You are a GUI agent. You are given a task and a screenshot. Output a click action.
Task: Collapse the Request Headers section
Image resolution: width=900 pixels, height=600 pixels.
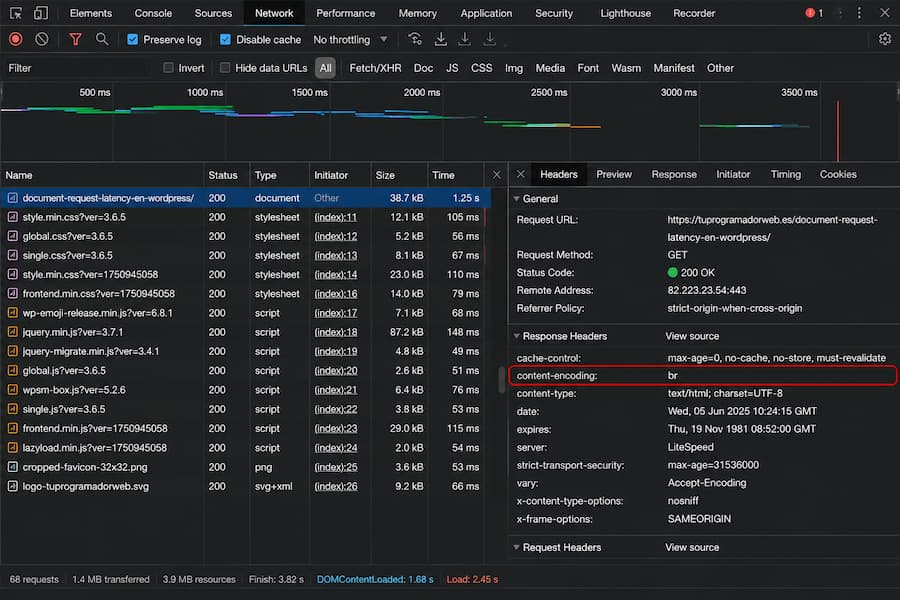click(x=517, y=547)
